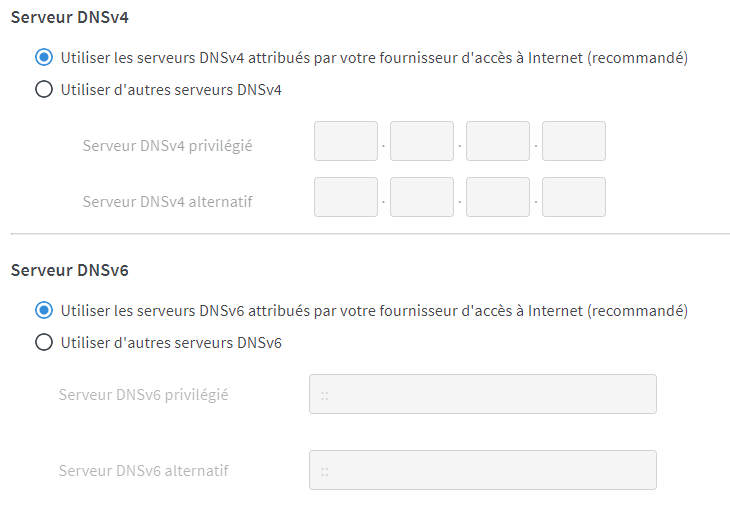Click the 'Serveur DNSv6 privilégié' label
The width and height of the screenshot is (730, 506).
144,394
